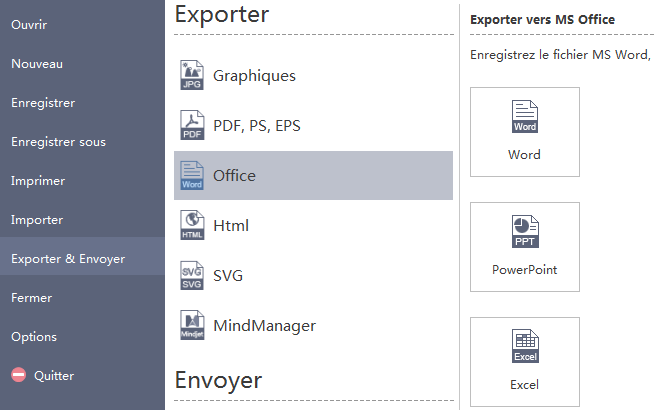This screenshot has height=410, width=654.
Task: Click the Word icon beside Office
Action: [x=192, y=175]
